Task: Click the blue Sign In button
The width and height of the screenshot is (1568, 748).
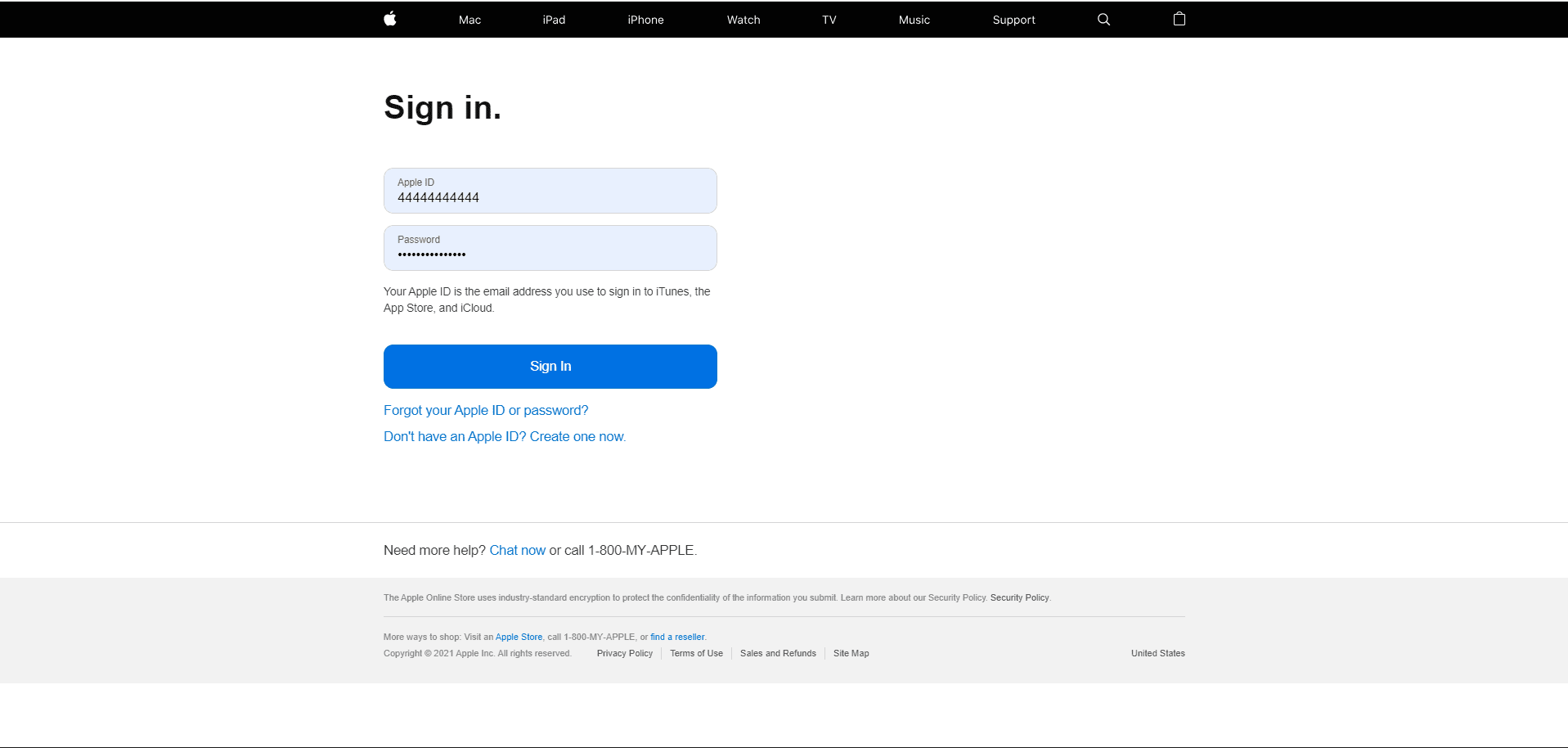Action: [x=550, y=367]
